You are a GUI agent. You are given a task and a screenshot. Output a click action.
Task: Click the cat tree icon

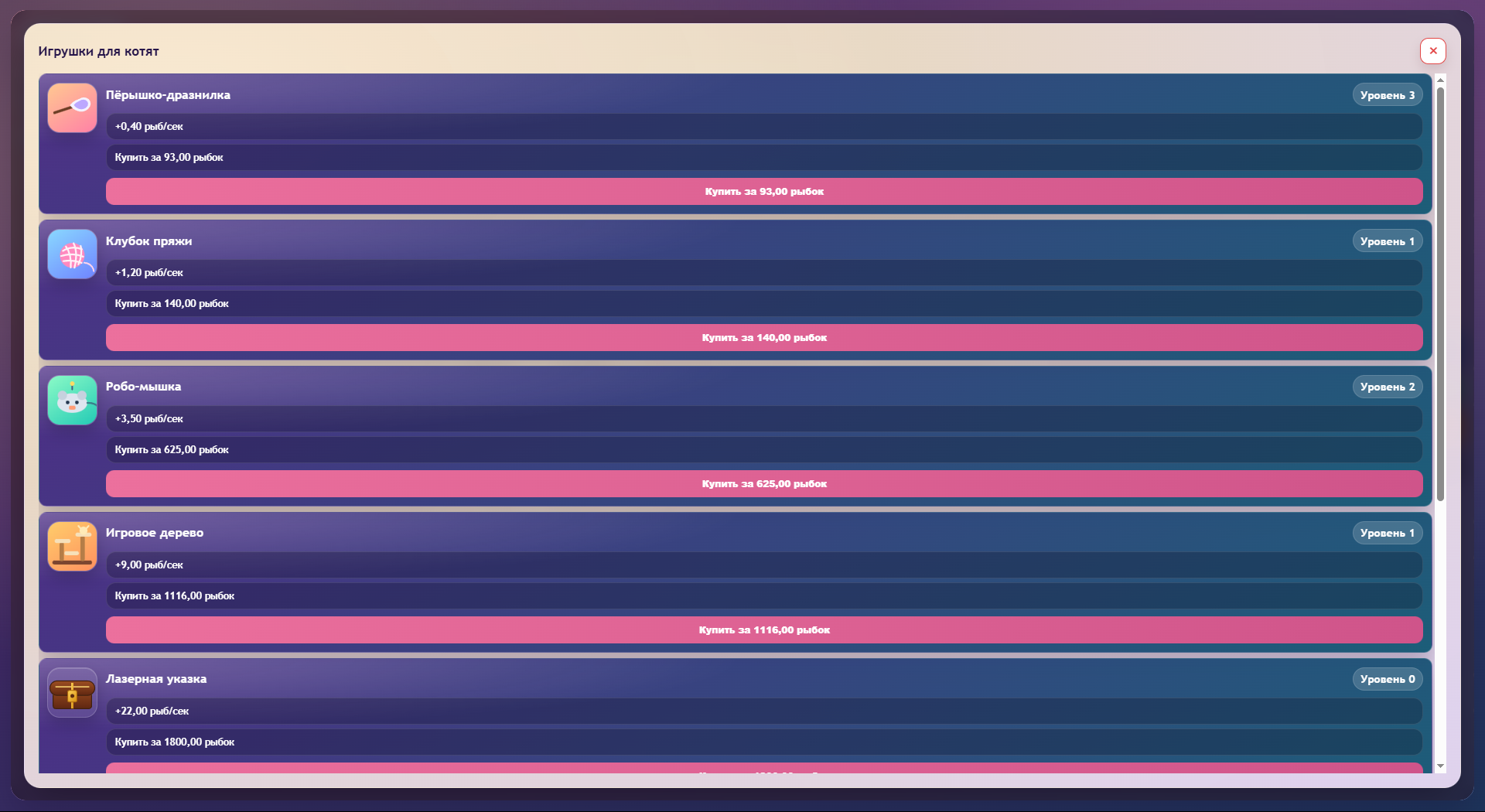tap(72, 547)
